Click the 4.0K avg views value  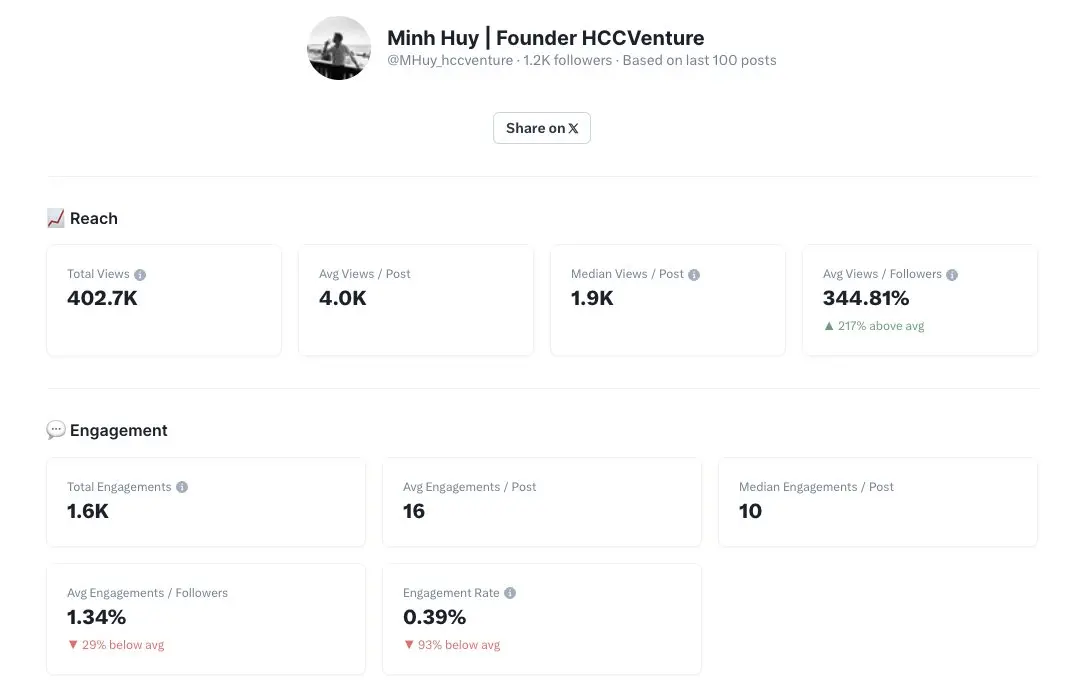343,298
